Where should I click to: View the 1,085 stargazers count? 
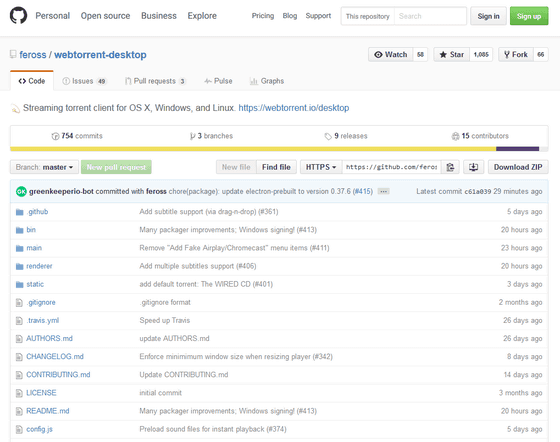481,55
